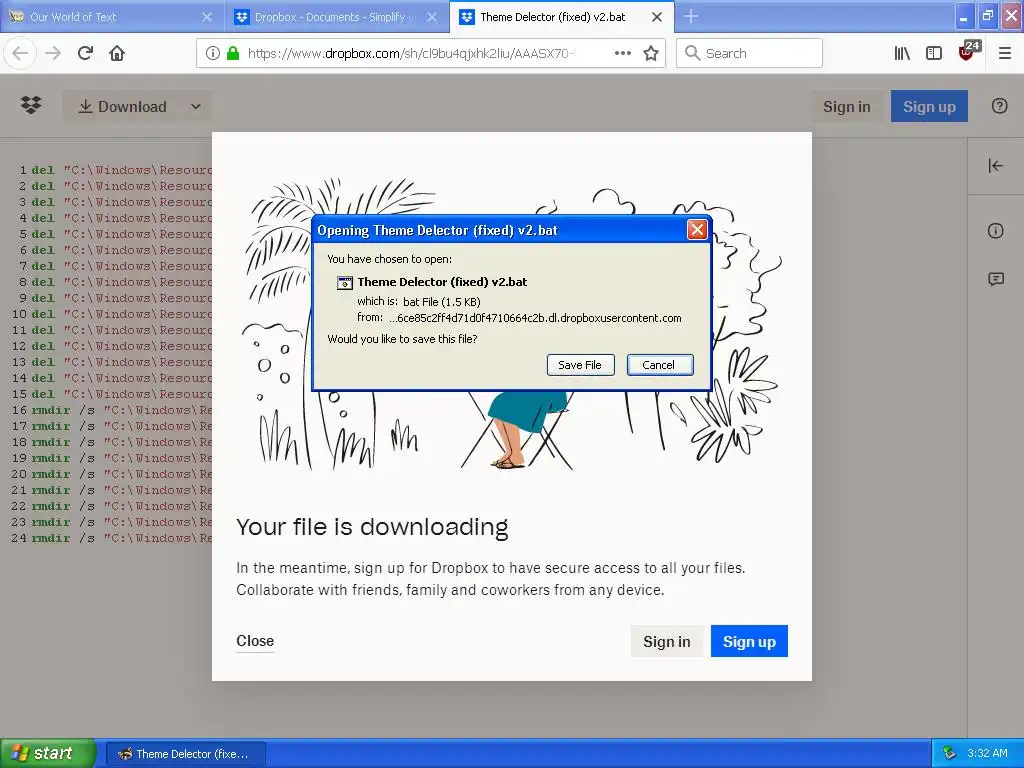Screen dimensions: 1024x768
Task: Close the Dropbox - Documents tab
Action: [432, 17]
